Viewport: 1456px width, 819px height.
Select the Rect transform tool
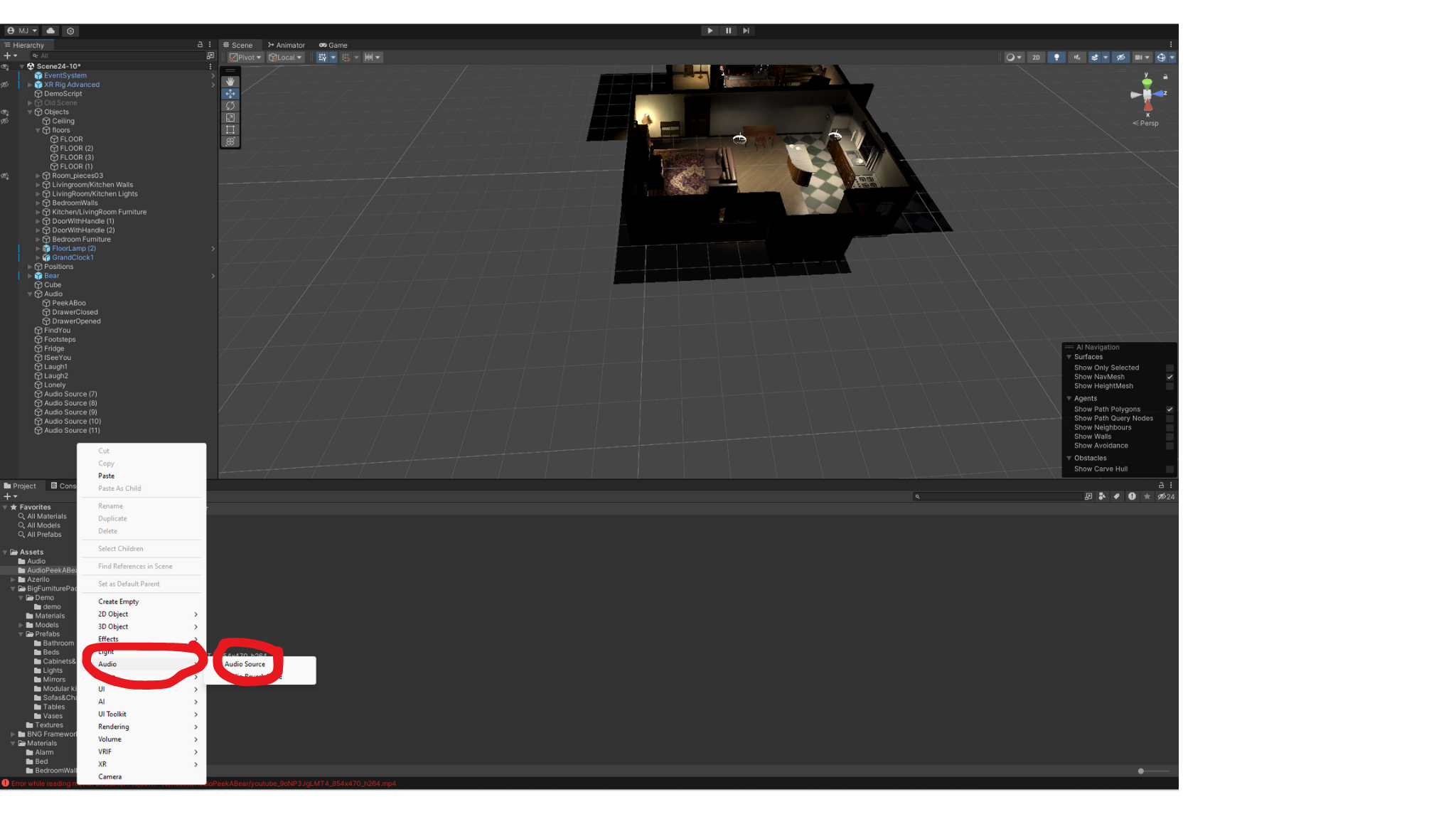tap(230, 130)
